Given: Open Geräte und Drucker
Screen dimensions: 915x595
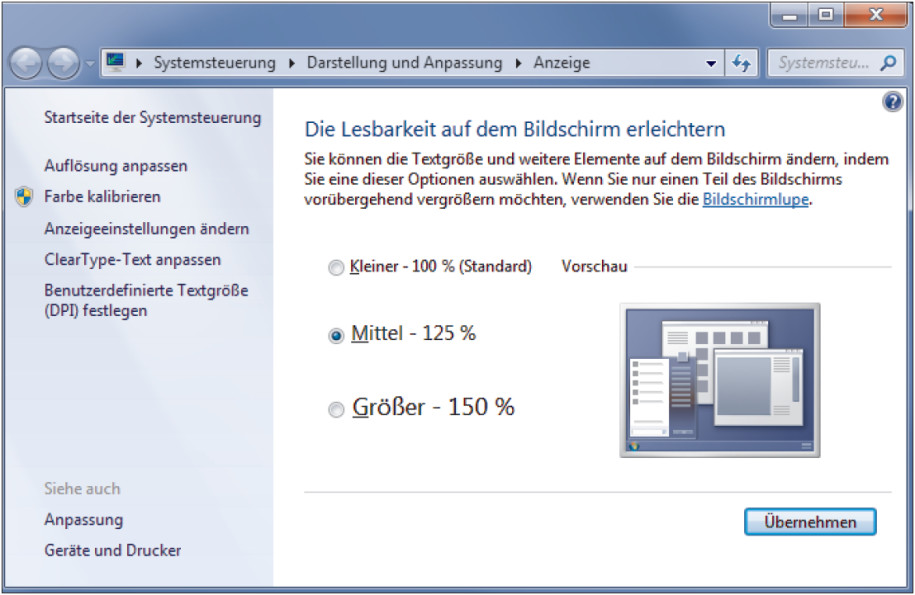Looking at the screenshot, I should pyautogui.click(x=113, y=550).
